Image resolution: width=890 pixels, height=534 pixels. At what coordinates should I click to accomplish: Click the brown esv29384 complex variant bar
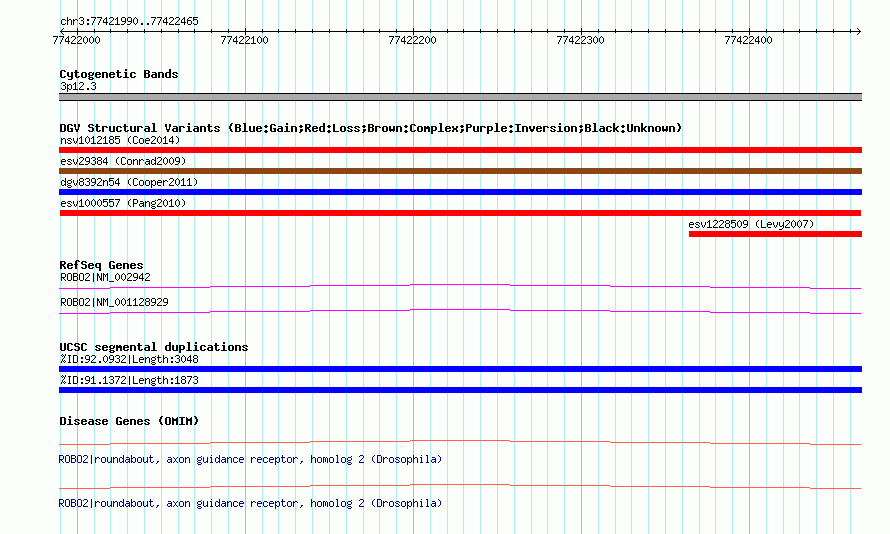[x=460, y=171]
